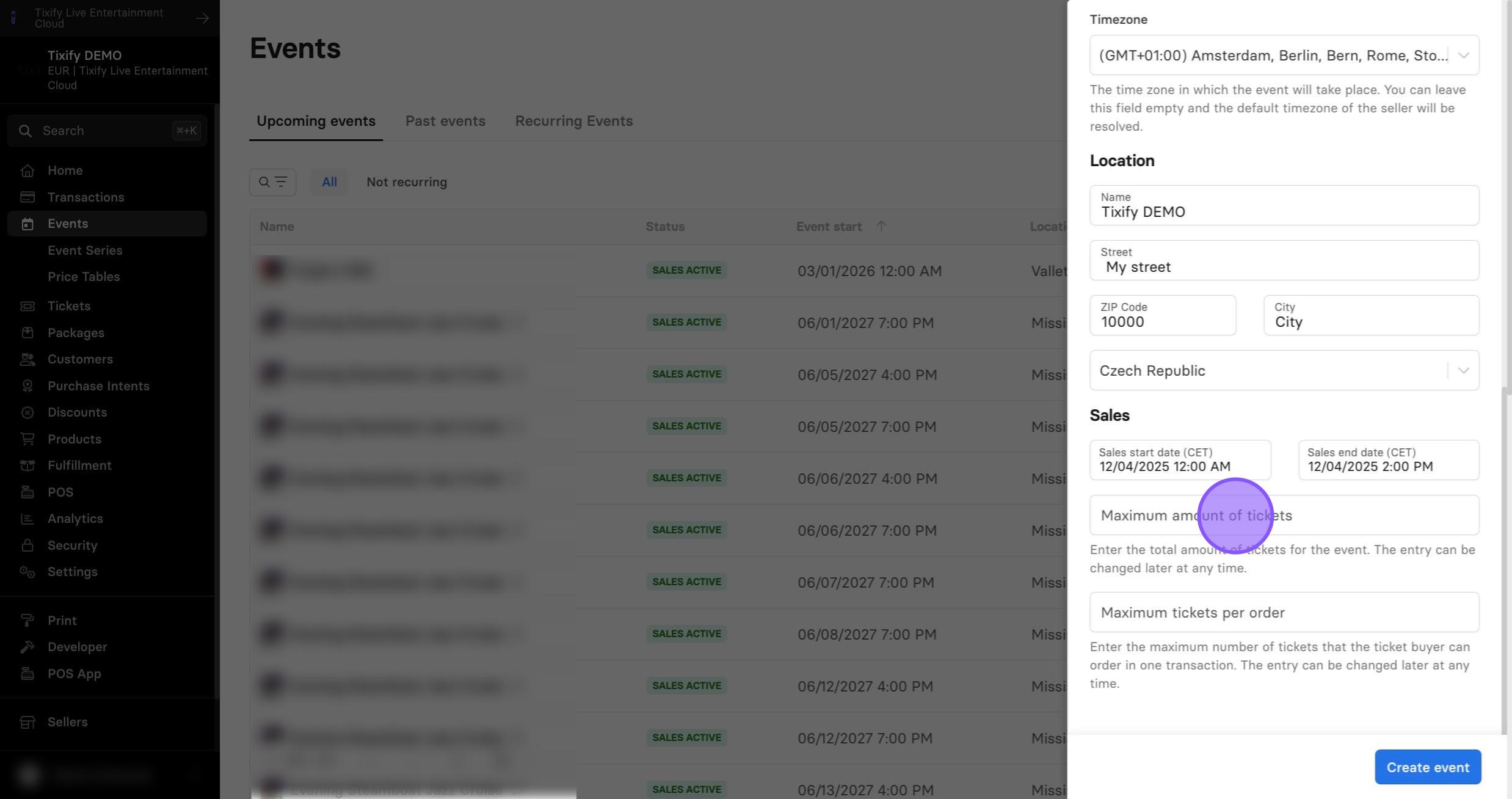Open the Settings gears icon

point(27,572)
